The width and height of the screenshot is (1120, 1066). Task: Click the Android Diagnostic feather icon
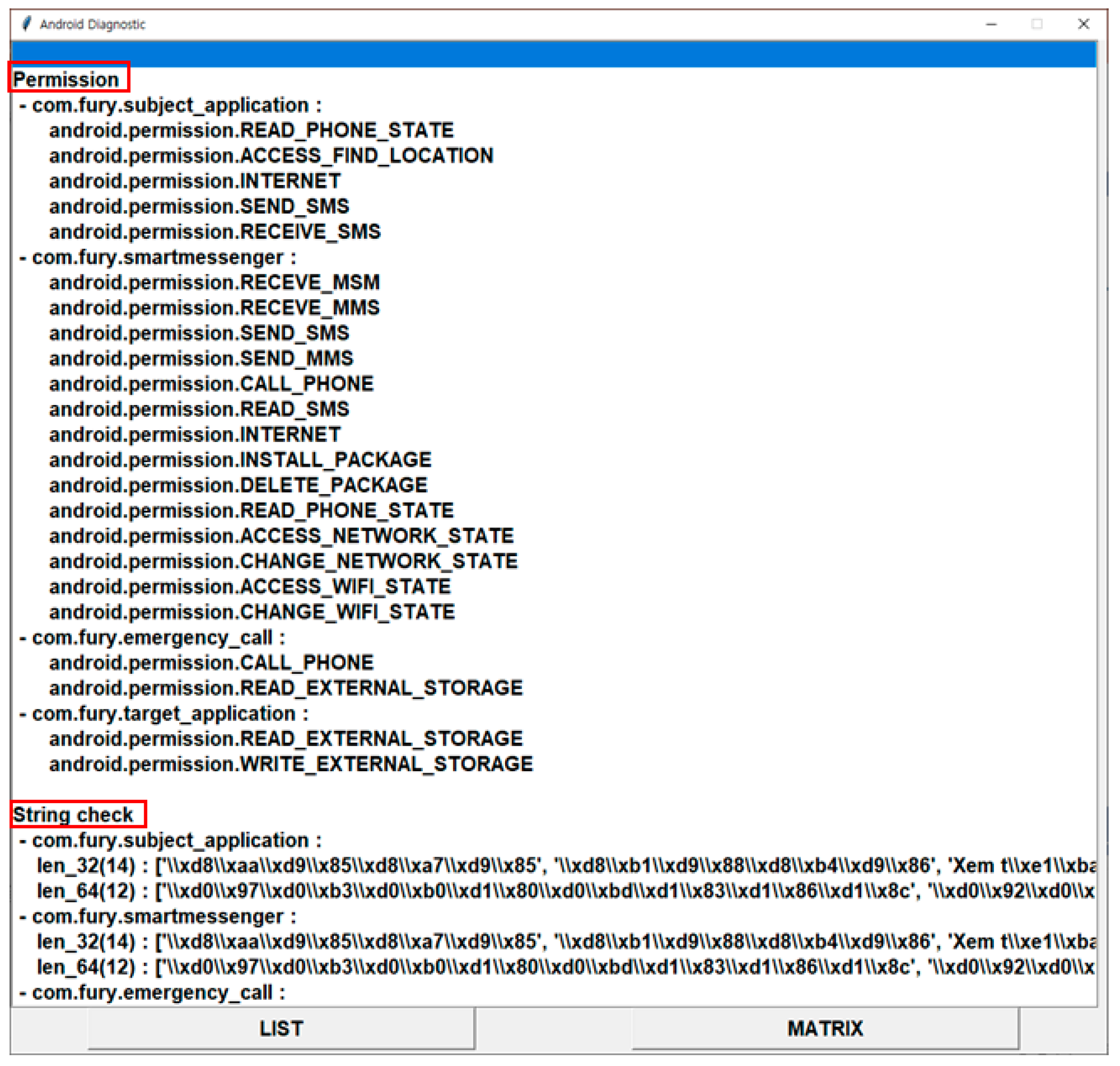pos(27,24)
